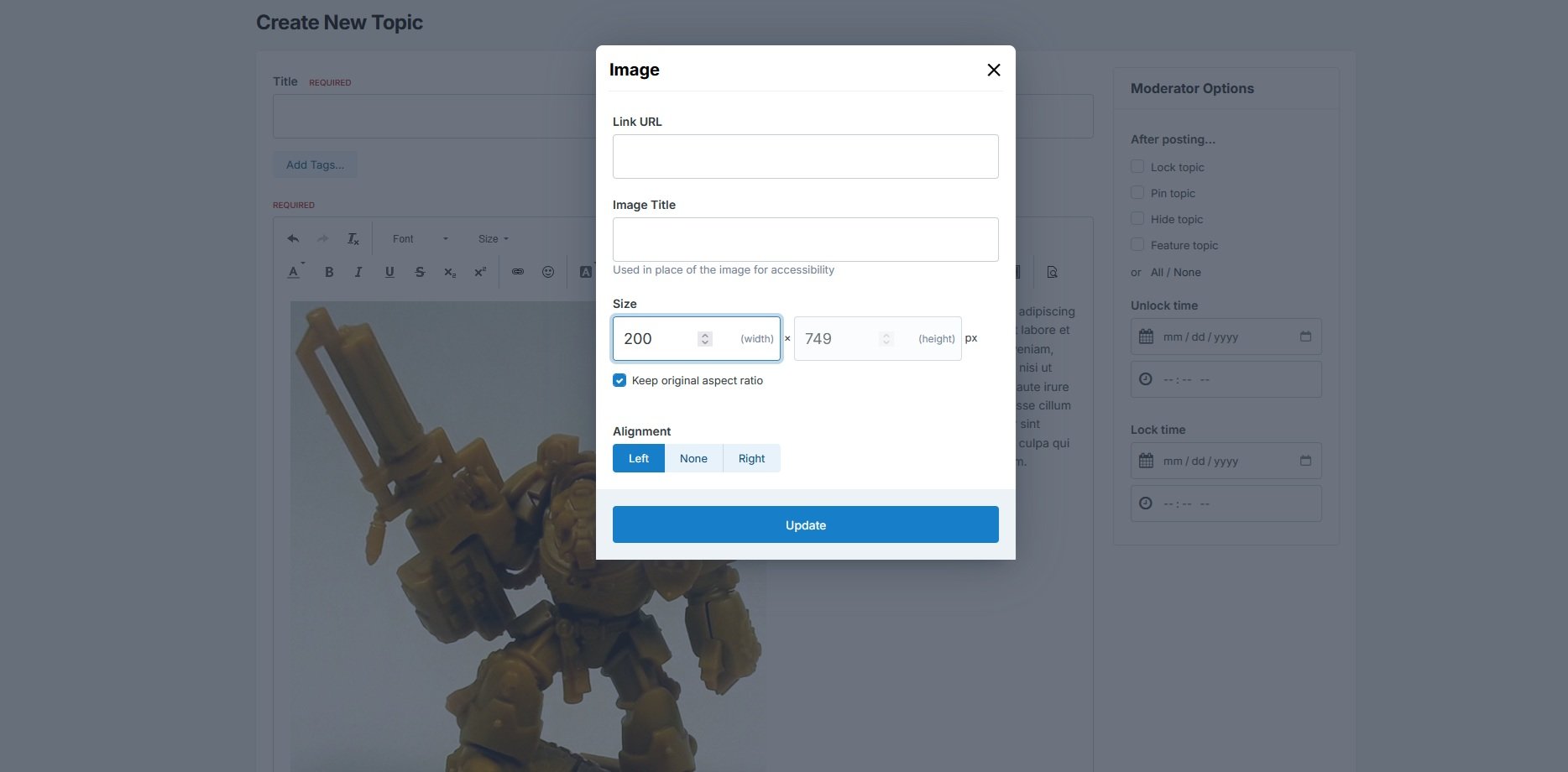Expand the Size dropdown in toolbar
This screenshot has width=1568, height=772.
coord(493,239)
